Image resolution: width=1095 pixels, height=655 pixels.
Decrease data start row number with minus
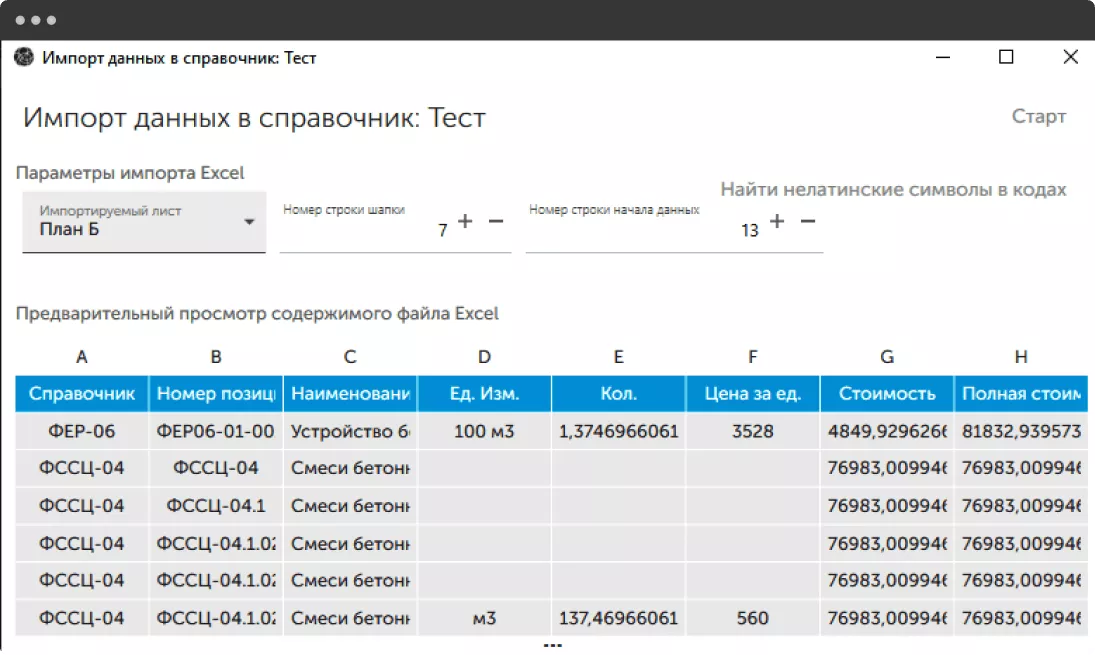pyautogui.click(x=808, y=221)
